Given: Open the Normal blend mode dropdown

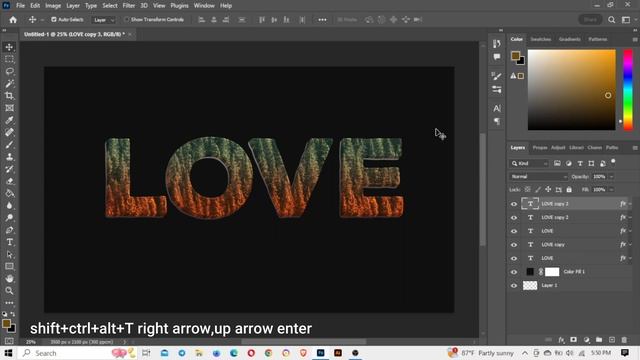Looking at the screenshot, I should coord(538,177).
